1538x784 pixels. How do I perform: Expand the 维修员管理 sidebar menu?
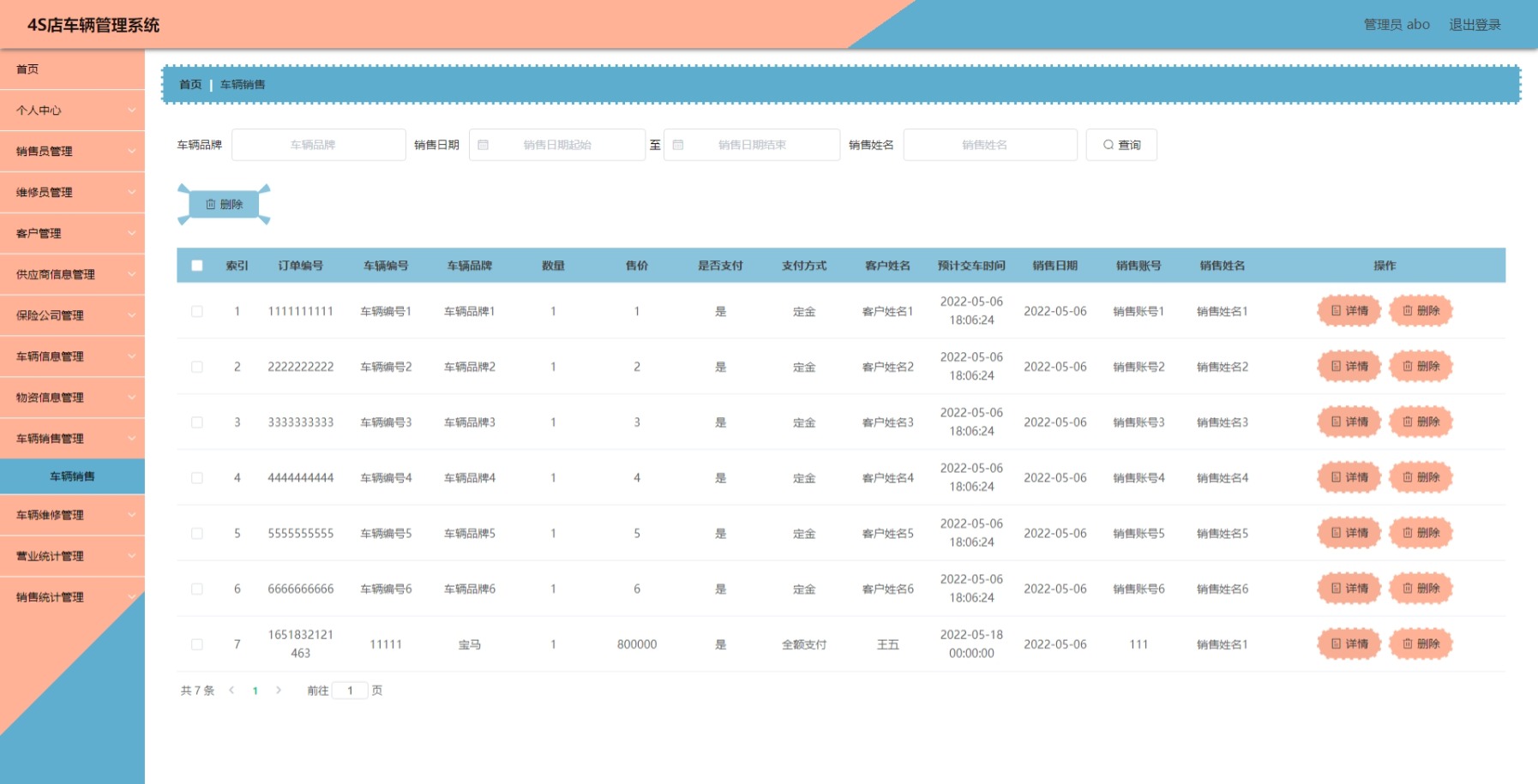pyautogui.click(x=72, y=193)
